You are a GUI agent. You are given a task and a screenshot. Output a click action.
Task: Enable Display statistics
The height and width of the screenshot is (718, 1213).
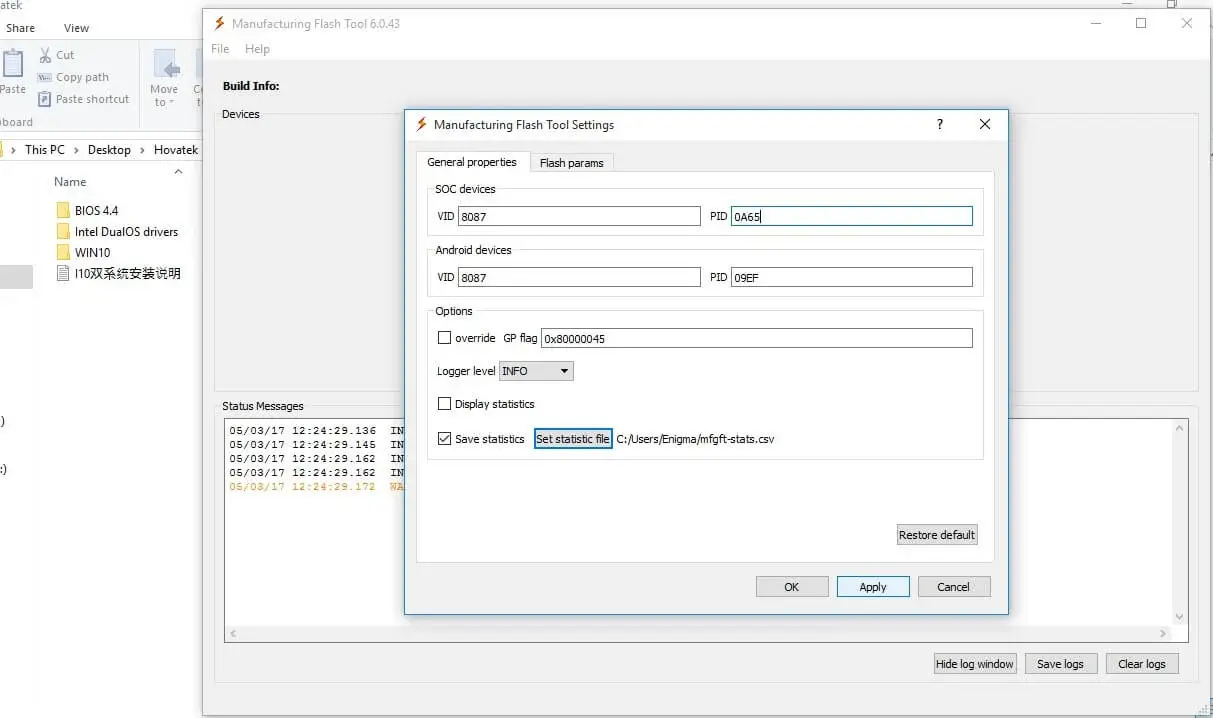coord(445,404)
